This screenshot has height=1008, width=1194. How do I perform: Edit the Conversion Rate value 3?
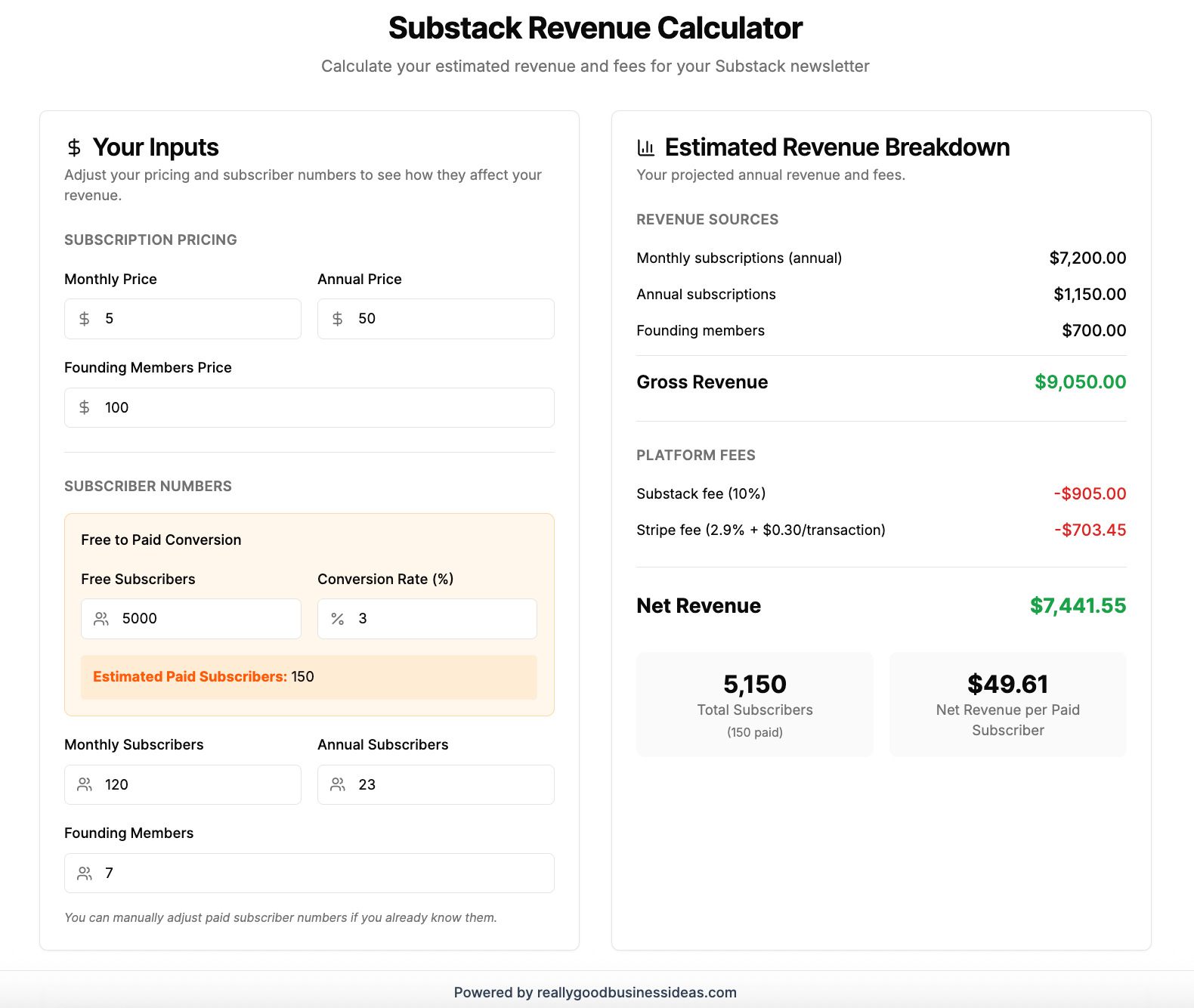427,619
